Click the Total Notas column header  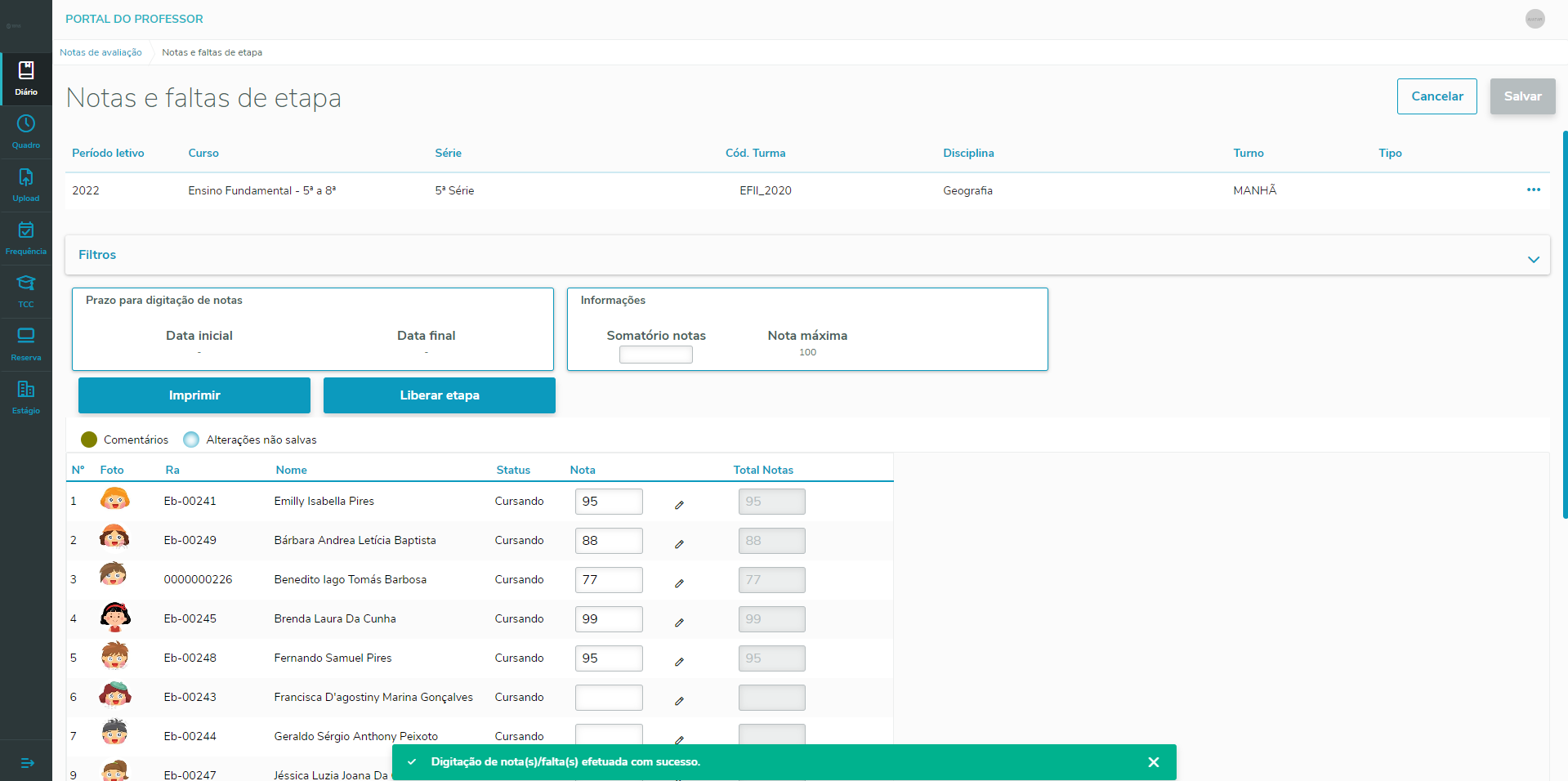[763, 470]
